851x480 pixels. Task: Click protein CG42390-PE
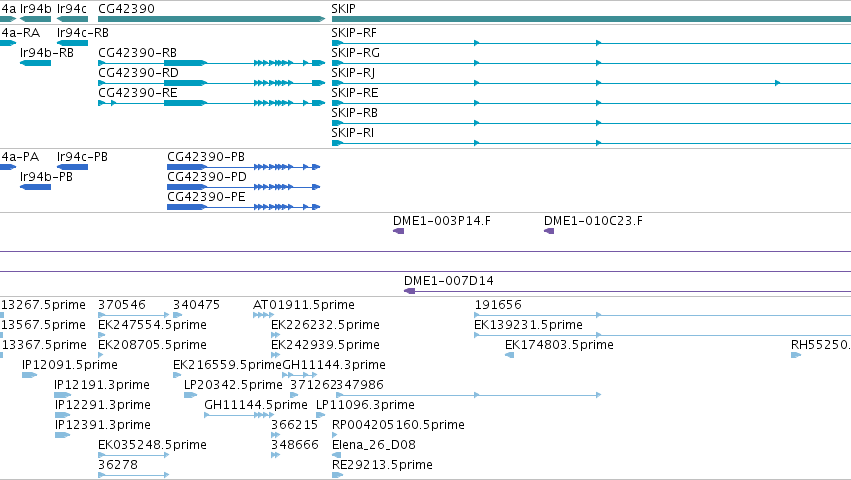[x=244, y=207]
